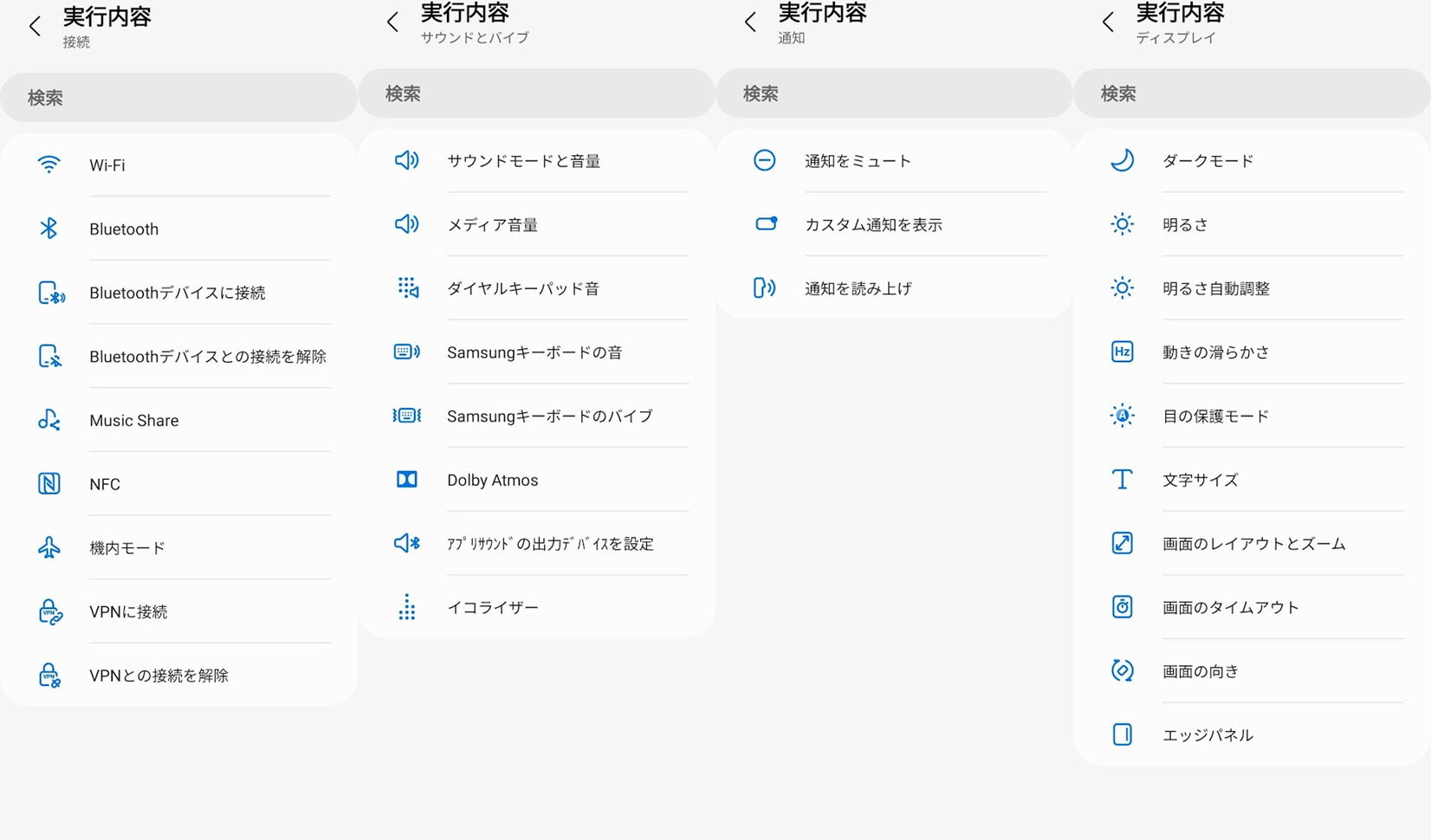Tap the 画面の向き rotation icon
1431x840 pixels.
tap(1123, 670)
